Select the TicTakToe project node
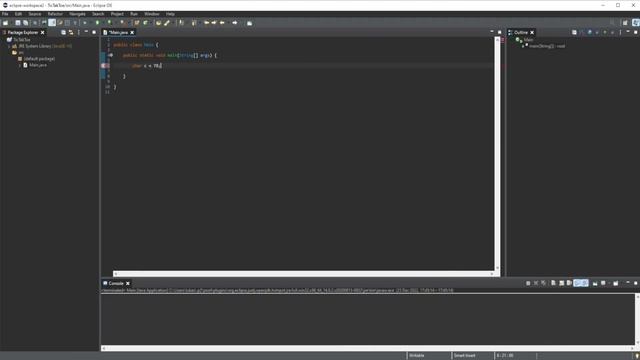Viewport: 640px width, 360px height. click(x=22, y=40)
